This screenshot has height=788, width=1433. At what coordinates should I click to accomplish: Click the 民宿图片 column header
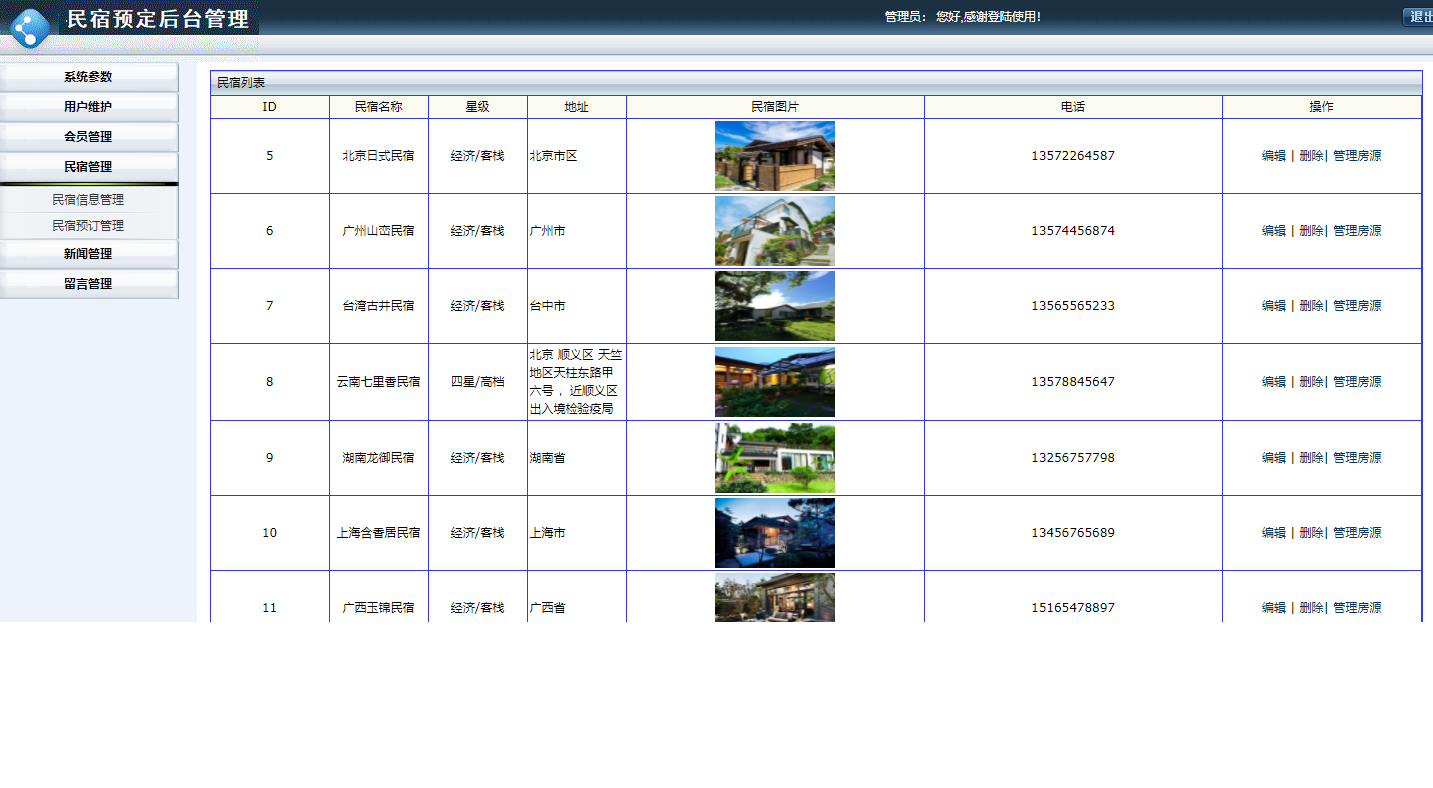pos(774,106)
